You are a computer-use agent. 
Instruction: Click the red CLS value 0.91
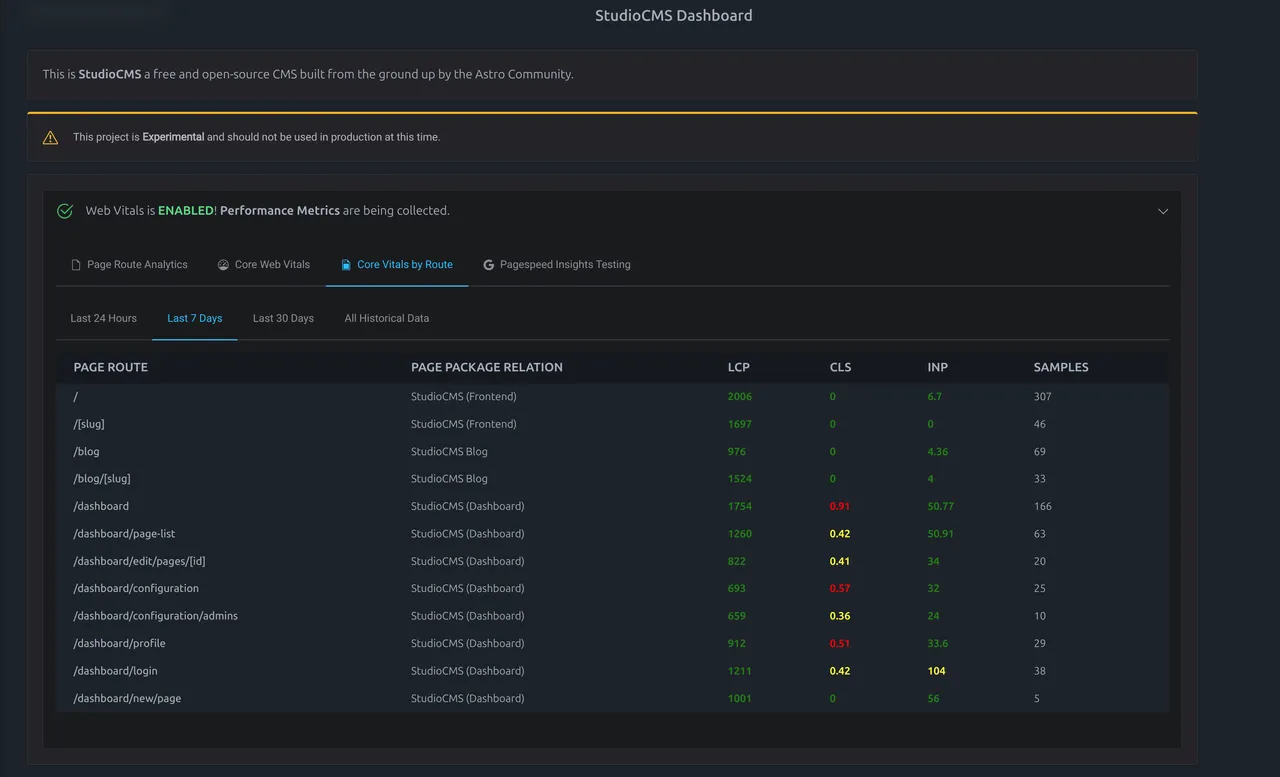coord(840,507)
